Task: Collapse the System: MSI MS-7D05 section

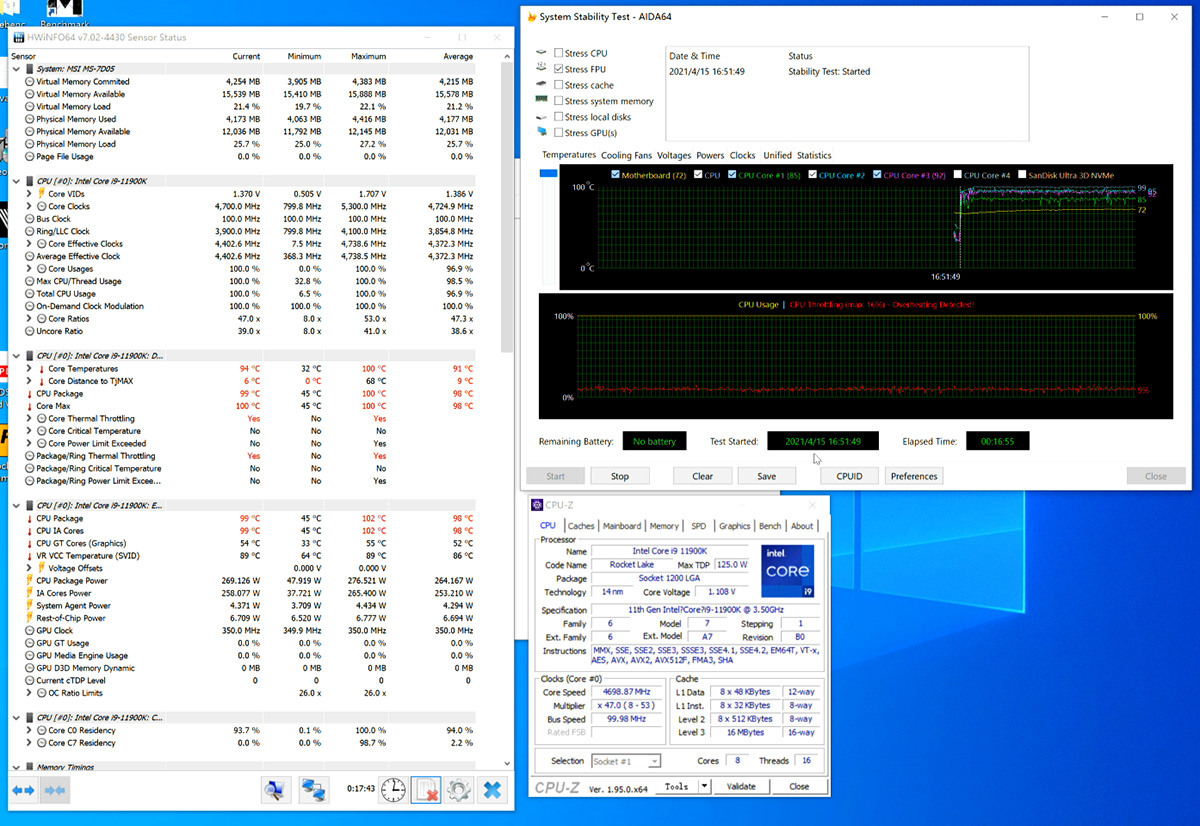Action: (15, 69)
